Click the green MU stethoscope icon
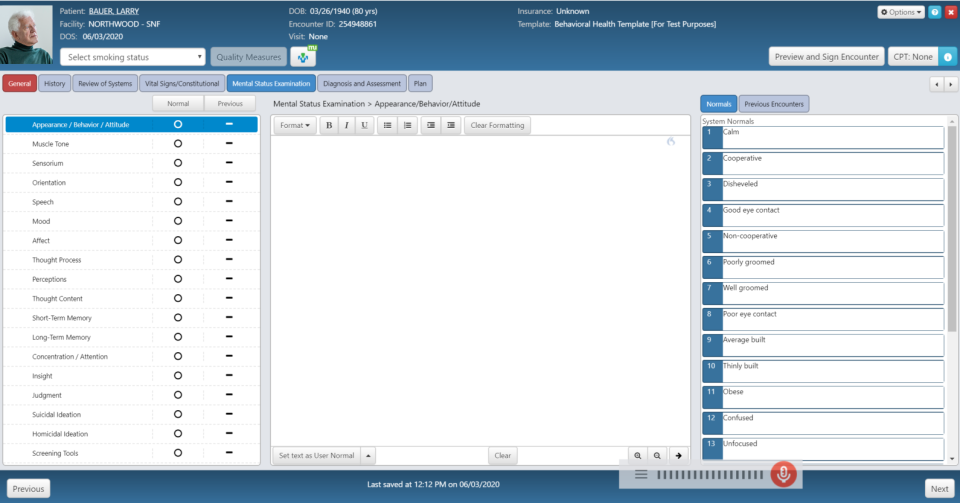The width and height of the screenshot is (960, 503). 303,57
